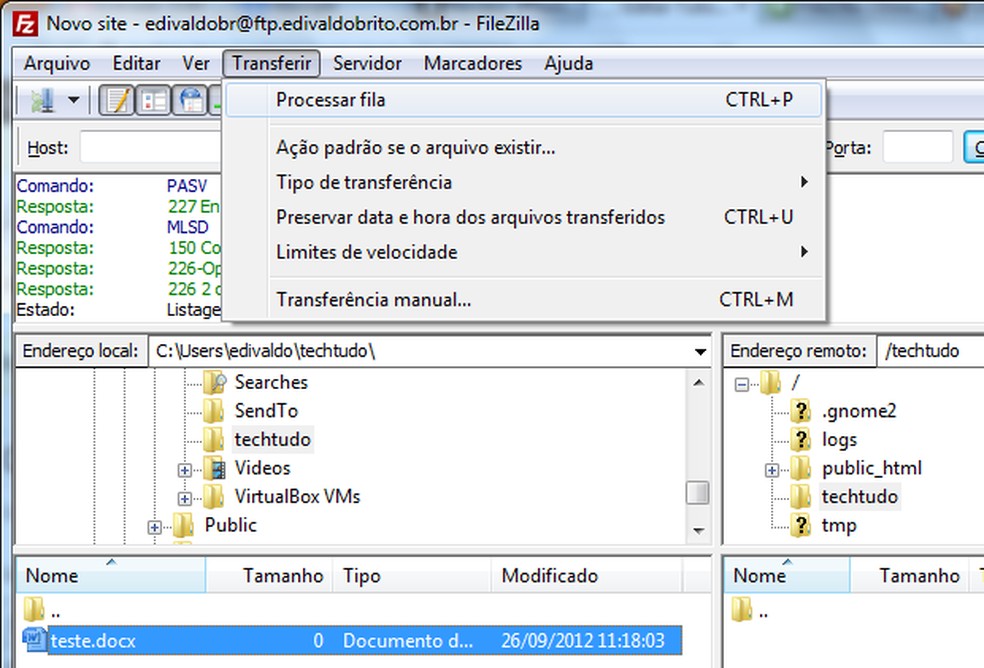
Task: Open the Arquivo menu
Action: pos(57,63)
